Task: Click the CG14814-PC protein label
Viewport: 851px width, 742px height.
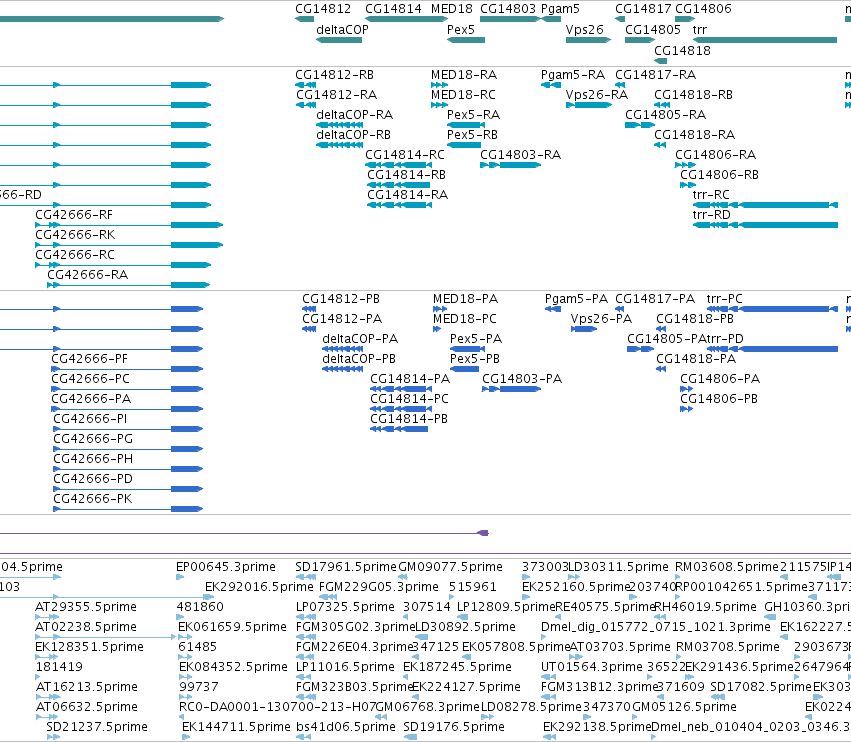Action: tap(409, 398)
